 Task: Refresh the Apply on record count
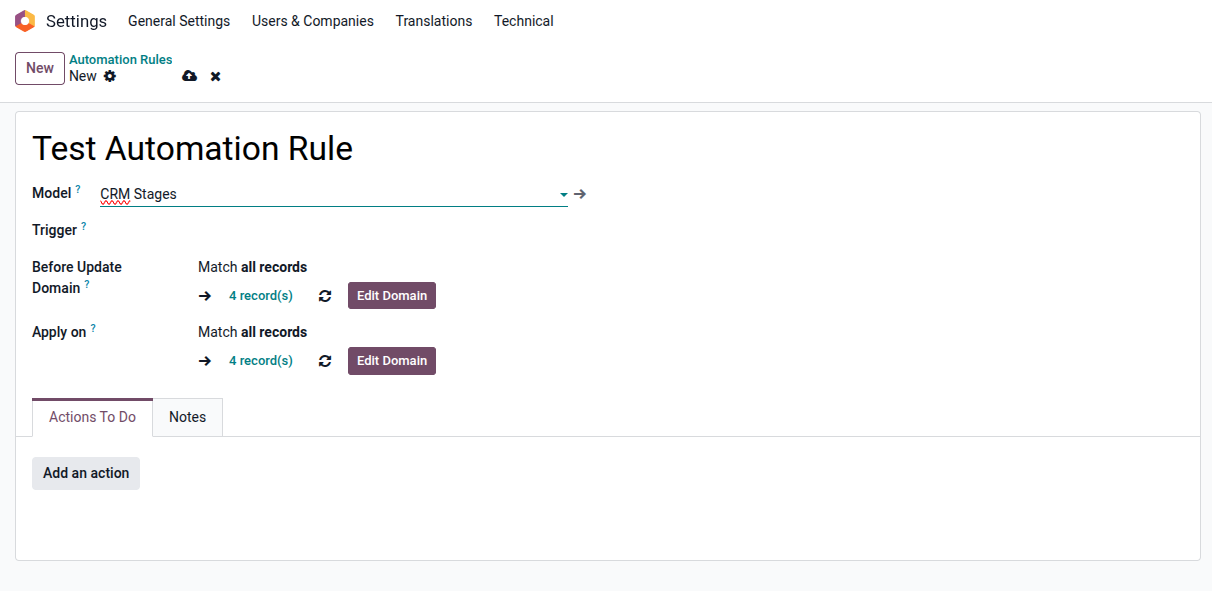click(325, 361)
